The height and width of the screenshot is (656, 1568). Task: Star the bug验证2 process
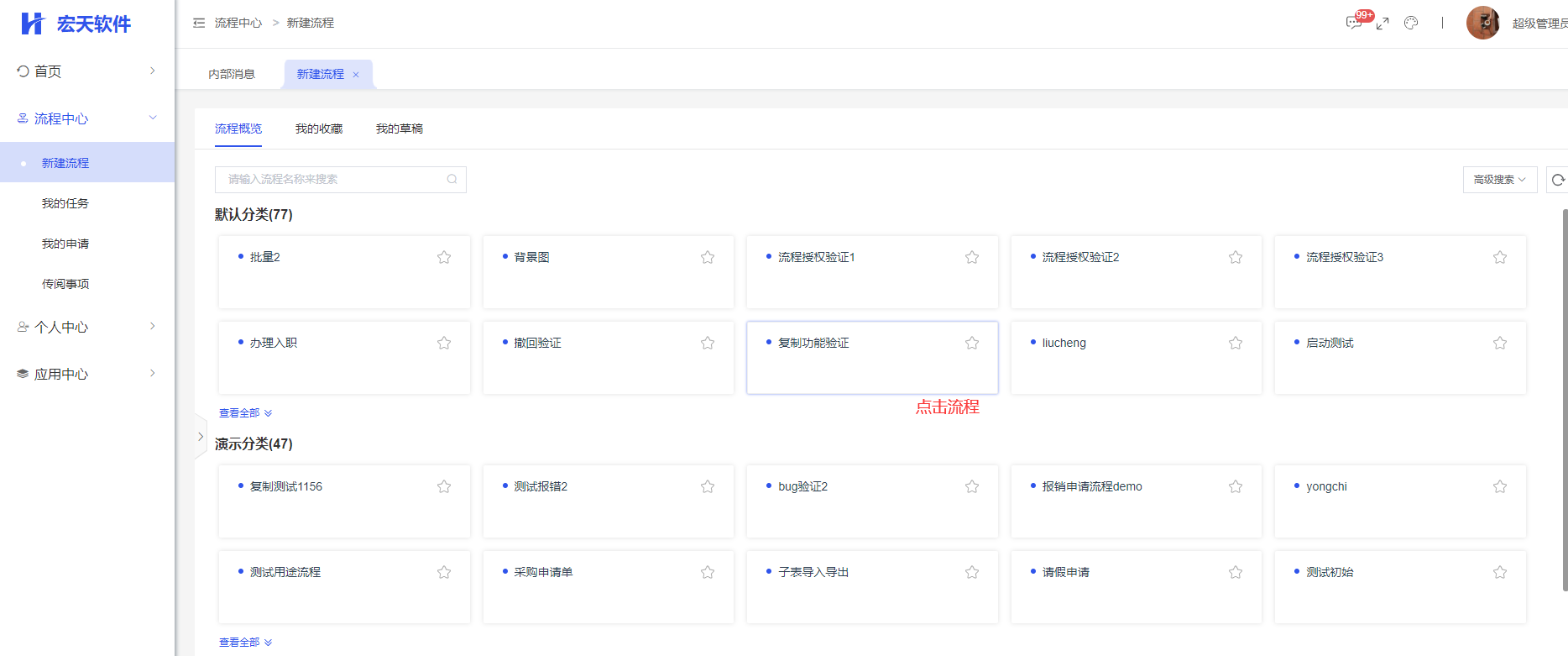[972, 486]
